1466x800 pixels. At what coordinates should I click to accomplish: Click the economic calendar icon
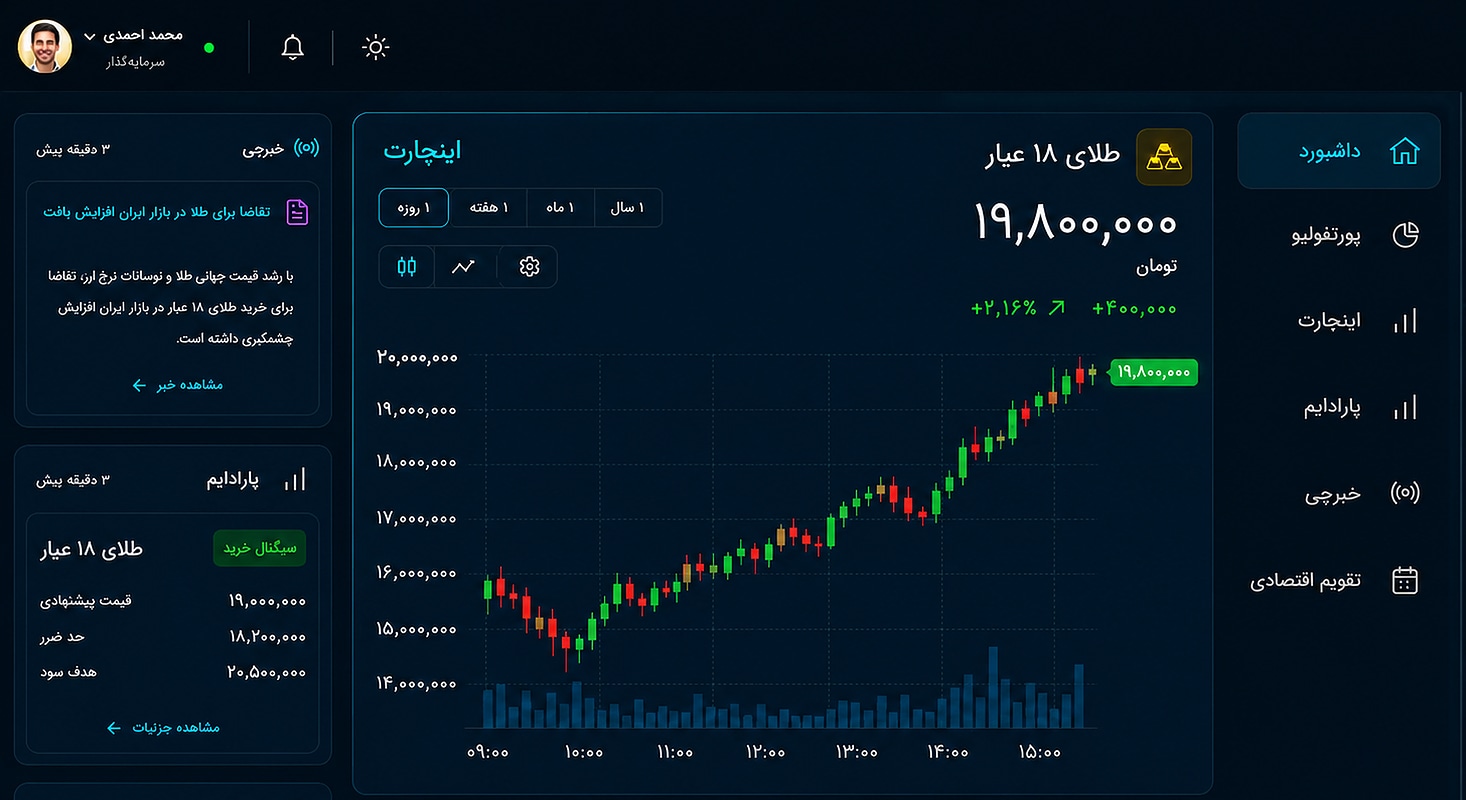point(1405,580)
